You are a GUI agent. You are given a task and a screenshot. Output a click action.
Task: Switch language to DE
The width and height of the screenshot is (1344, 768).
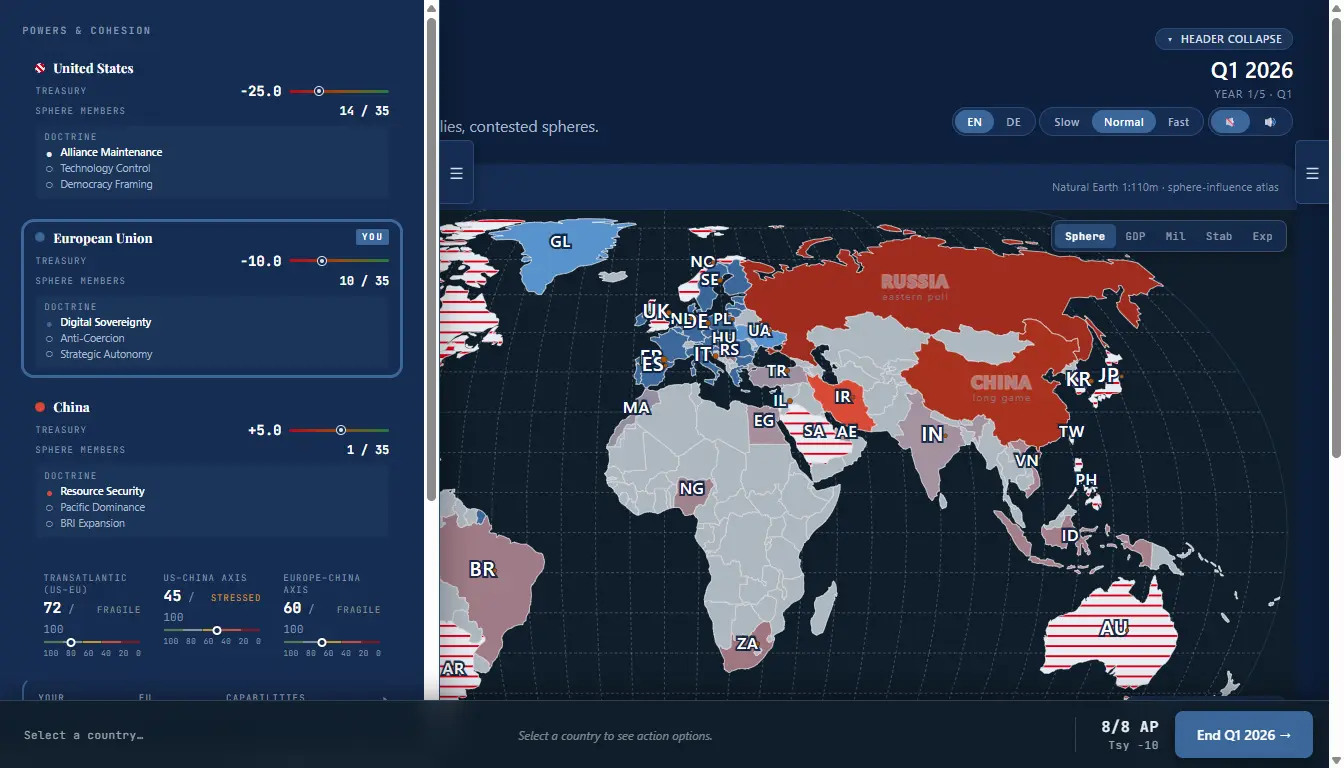coord(1013,122)
